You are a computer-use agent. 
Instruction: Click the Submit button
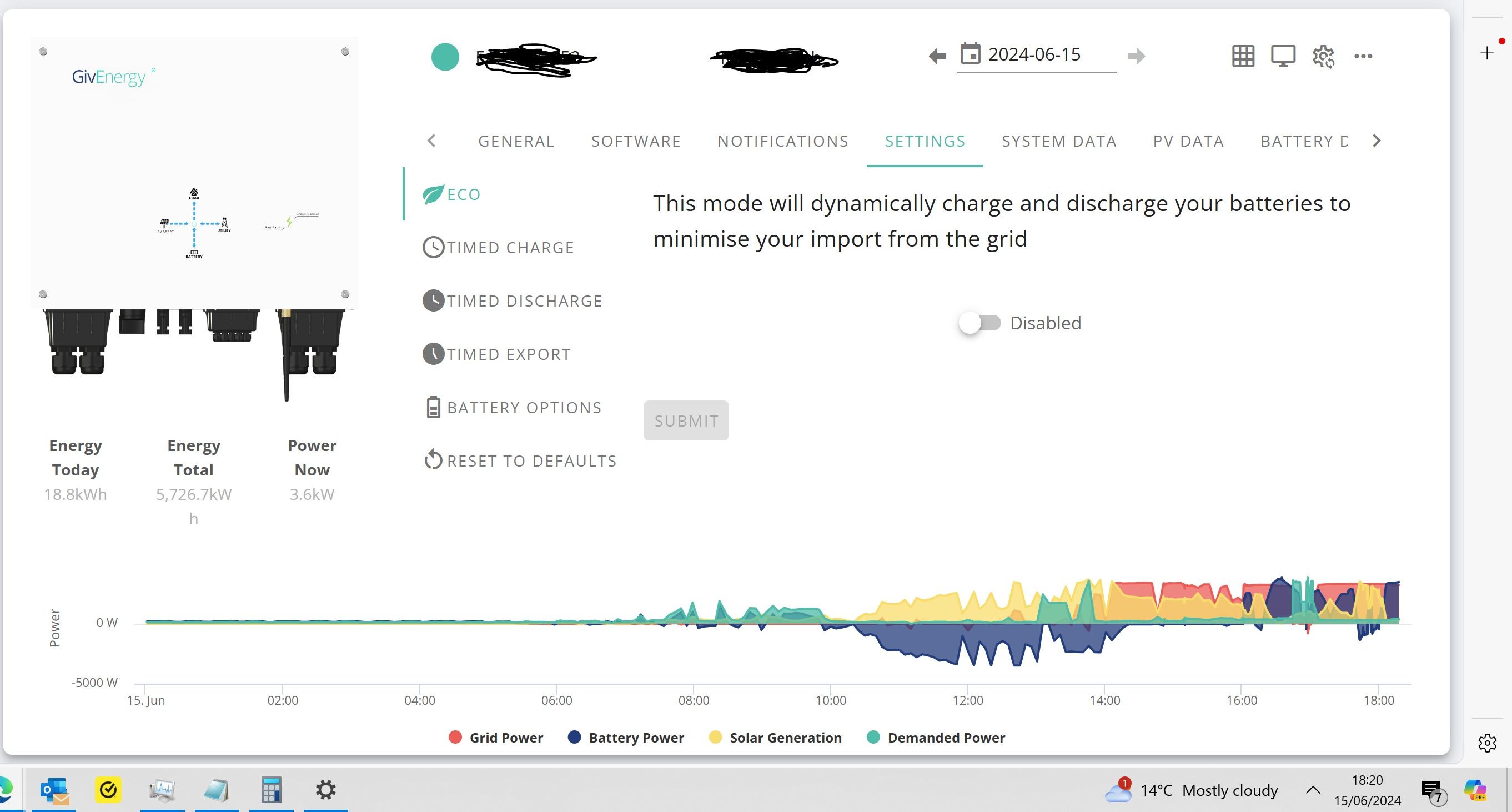[686, 420]
